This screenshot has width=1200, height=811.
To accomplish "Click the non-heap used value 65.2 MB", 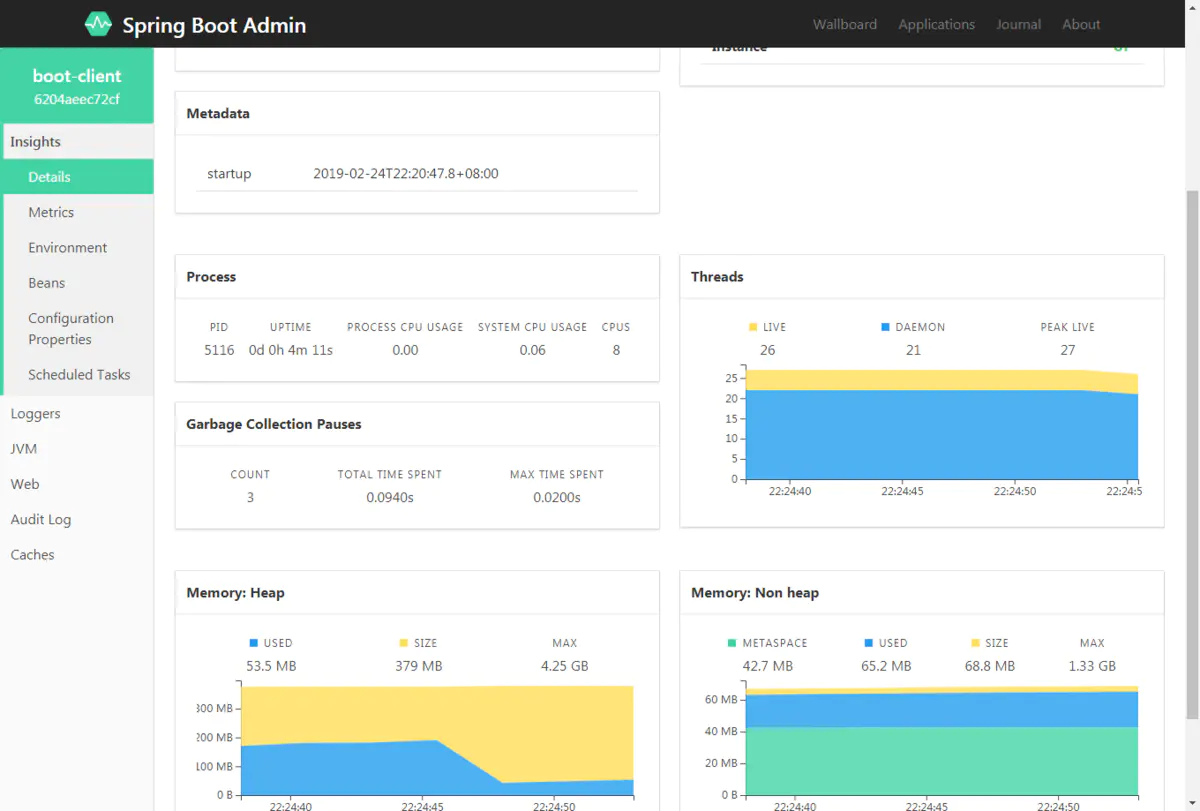I will point(886,666).
